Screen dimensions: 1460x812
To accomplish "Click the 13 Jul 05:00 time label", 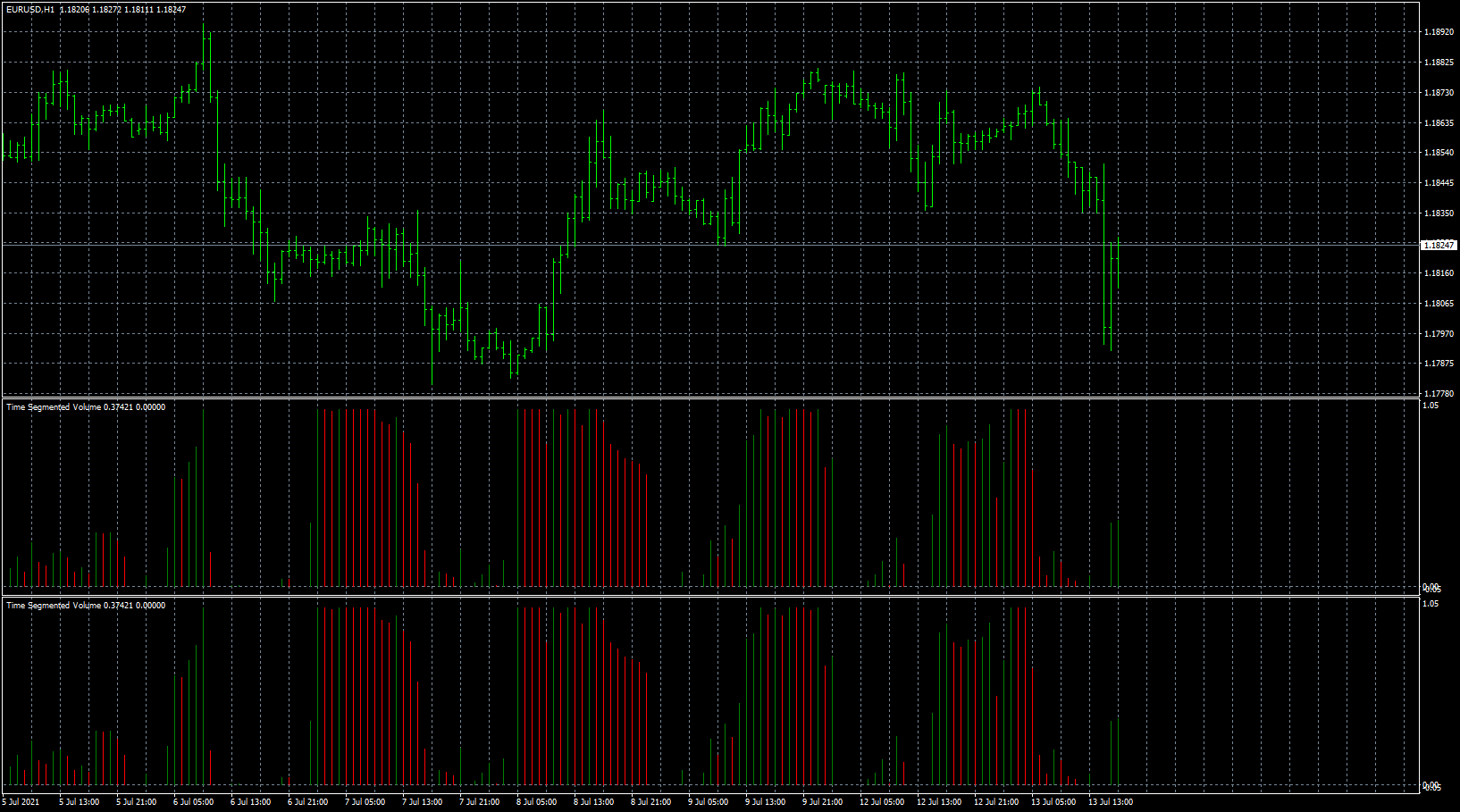I will [x=1053, y=802].
